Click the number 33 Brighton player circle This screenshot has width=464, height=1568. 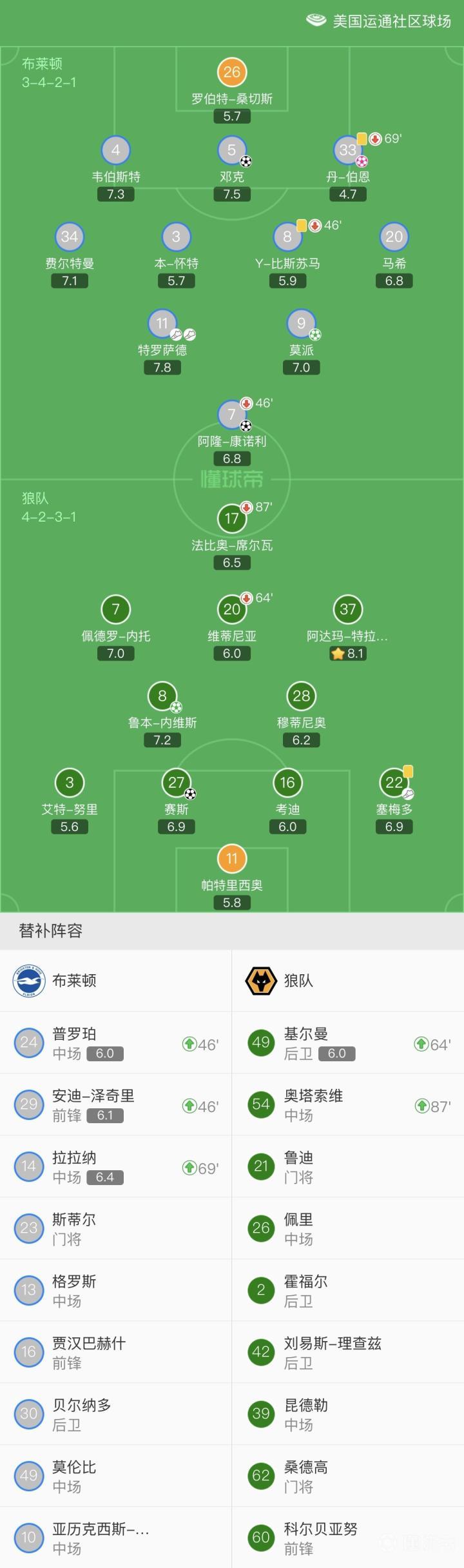click(x=347, y=150)
